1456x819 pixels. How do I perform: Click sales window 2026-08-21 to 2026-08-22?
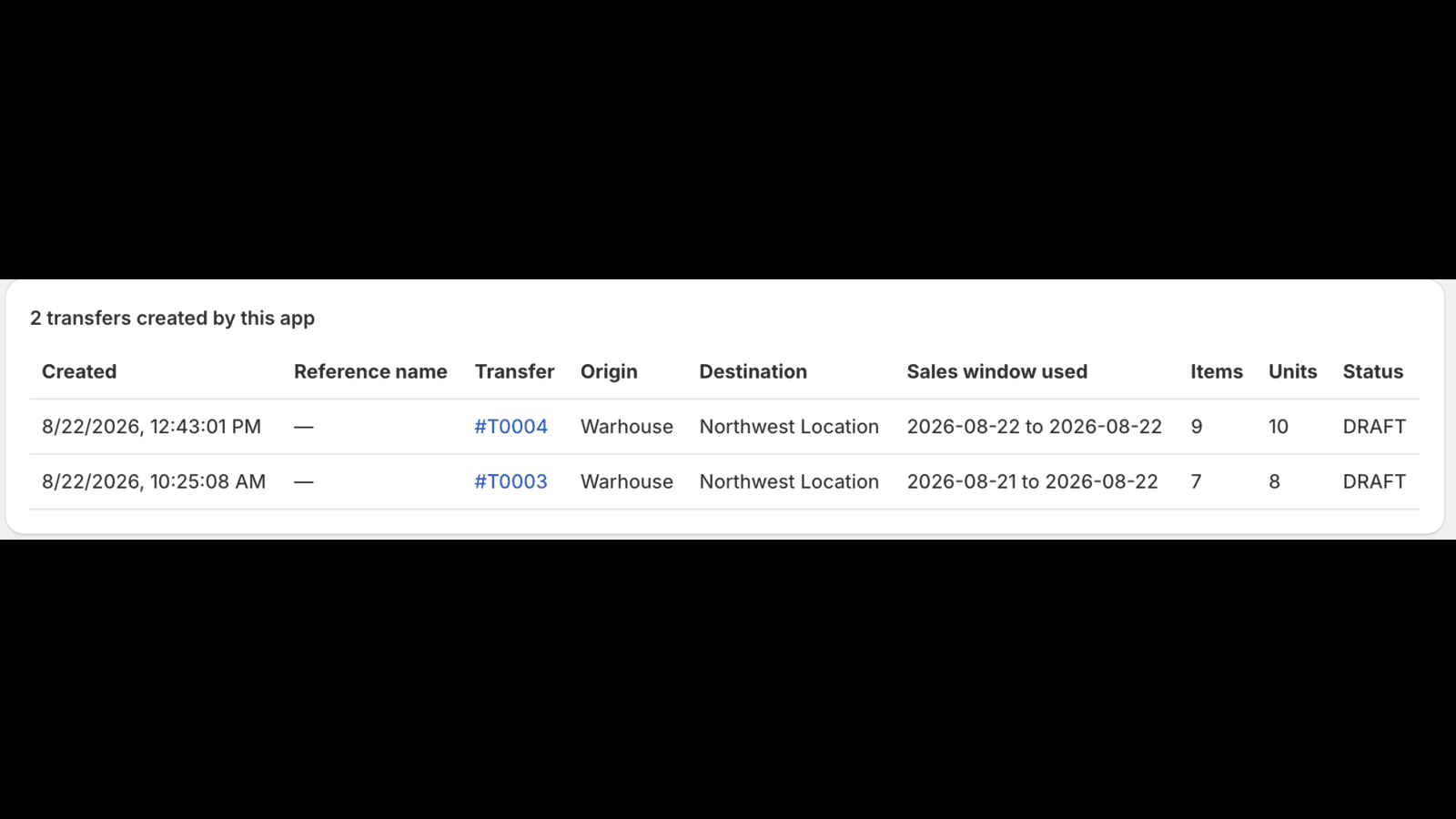tap(1032, 481)
